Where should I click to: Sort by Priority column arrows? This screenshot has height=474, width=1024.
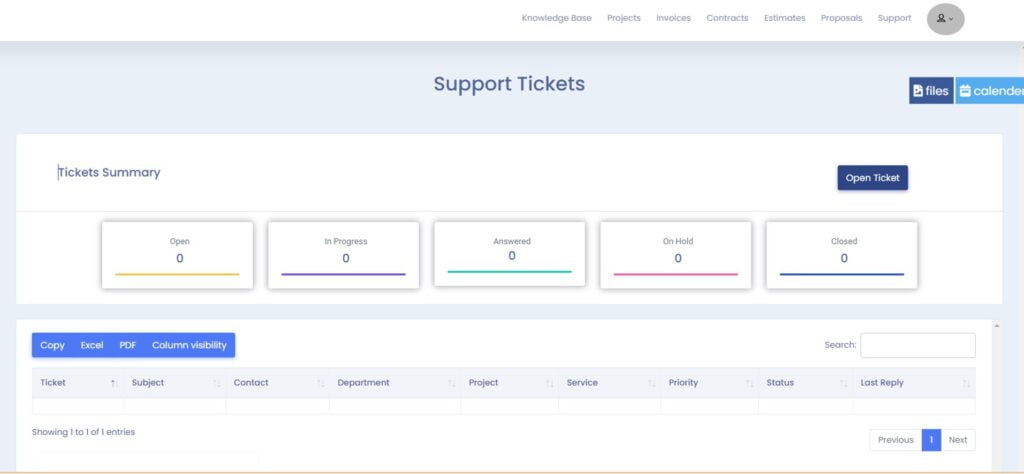[x=749, y=383]
